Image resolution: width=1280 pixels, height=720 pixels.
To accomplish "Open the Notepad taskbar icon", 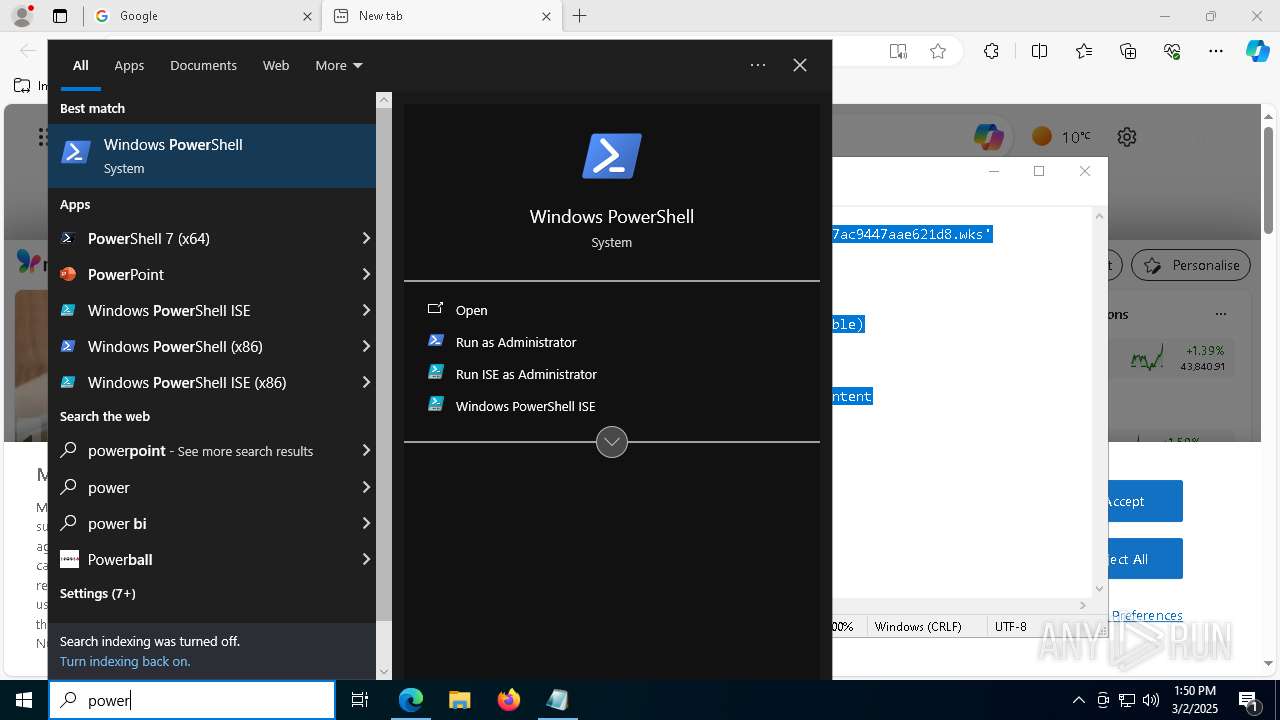I will (557, 700).
